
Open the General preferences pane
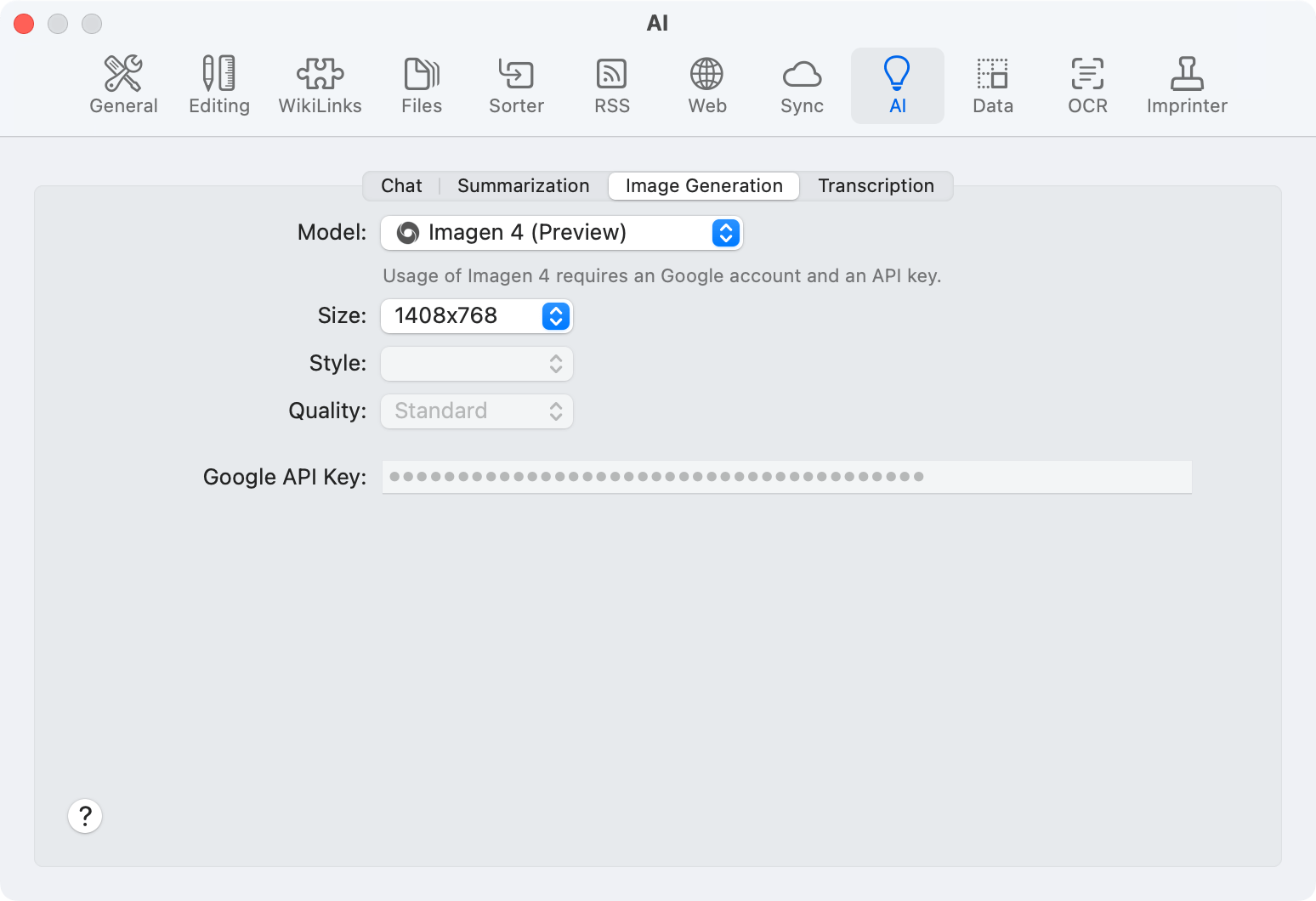point(123,85)
